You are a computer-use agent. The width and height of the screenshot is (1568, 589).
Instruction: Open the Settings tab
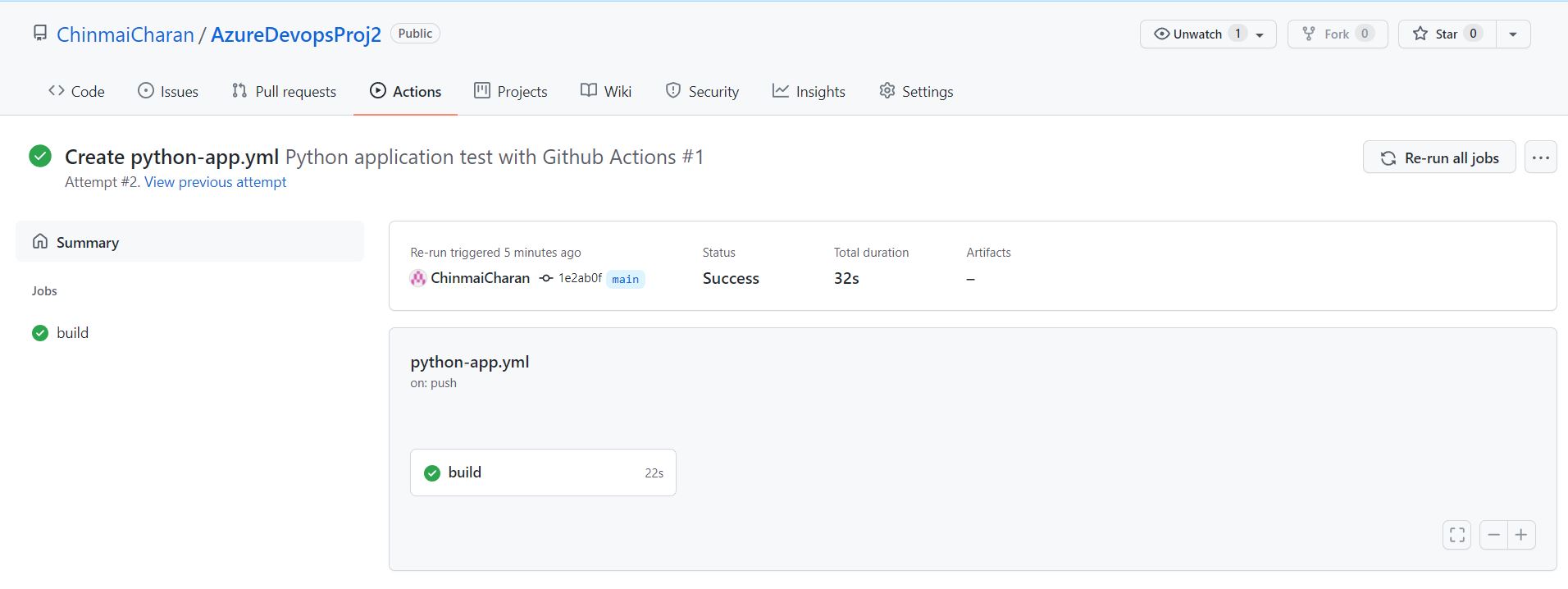pyautogui.click(x=916, y=91)
